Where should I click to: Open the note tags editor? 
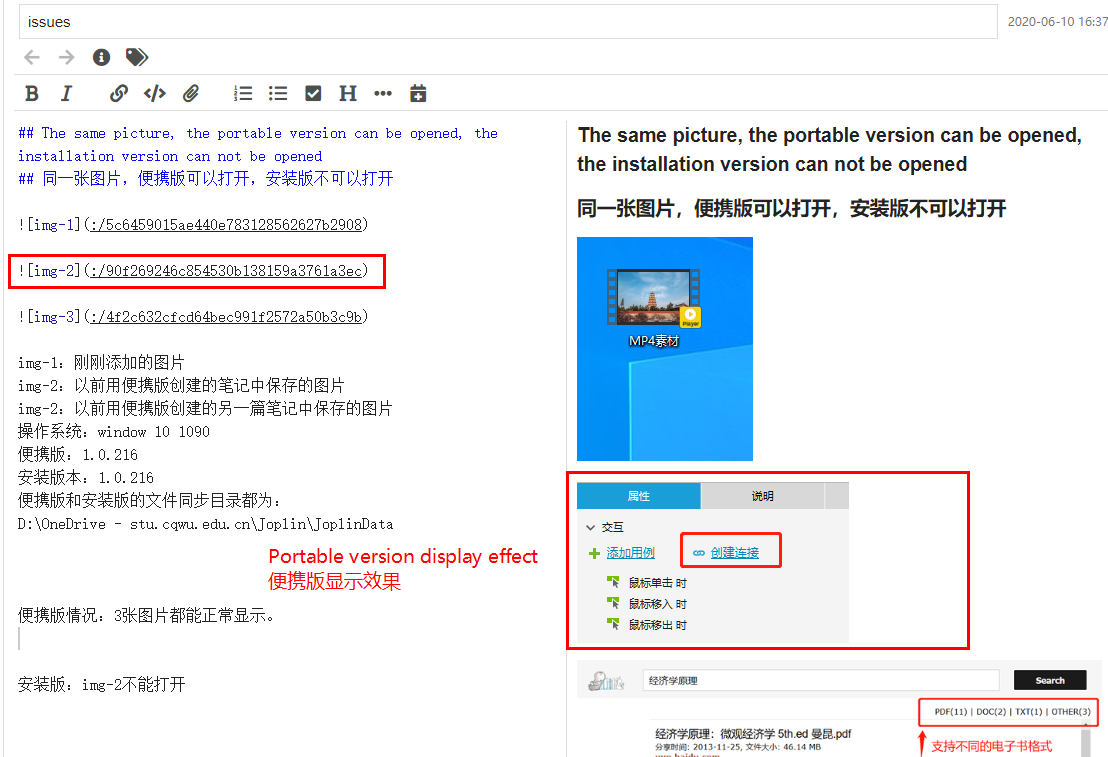tap(136, 57)
